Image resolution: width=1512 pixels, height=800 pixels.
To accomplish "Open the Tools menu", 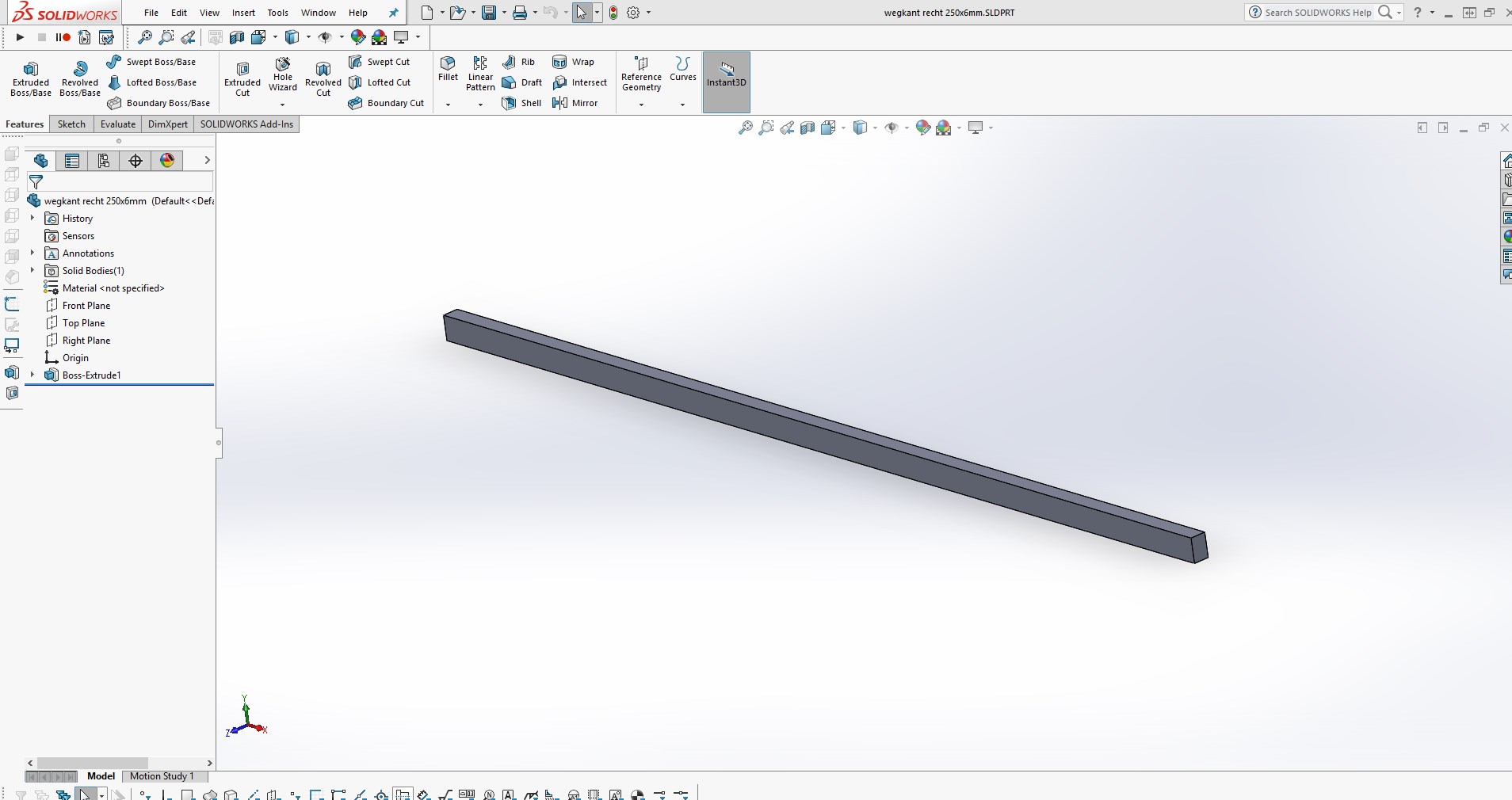I will click(278, 13).
